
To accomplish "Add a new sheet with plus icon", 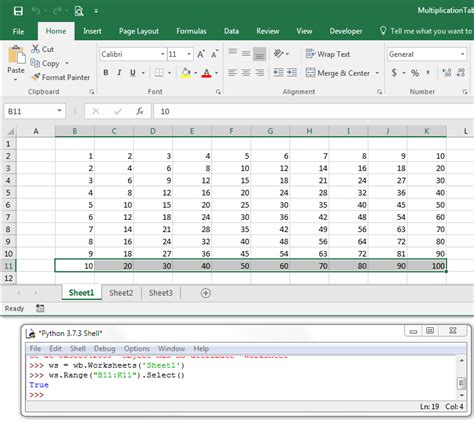I will click(206, 293).
